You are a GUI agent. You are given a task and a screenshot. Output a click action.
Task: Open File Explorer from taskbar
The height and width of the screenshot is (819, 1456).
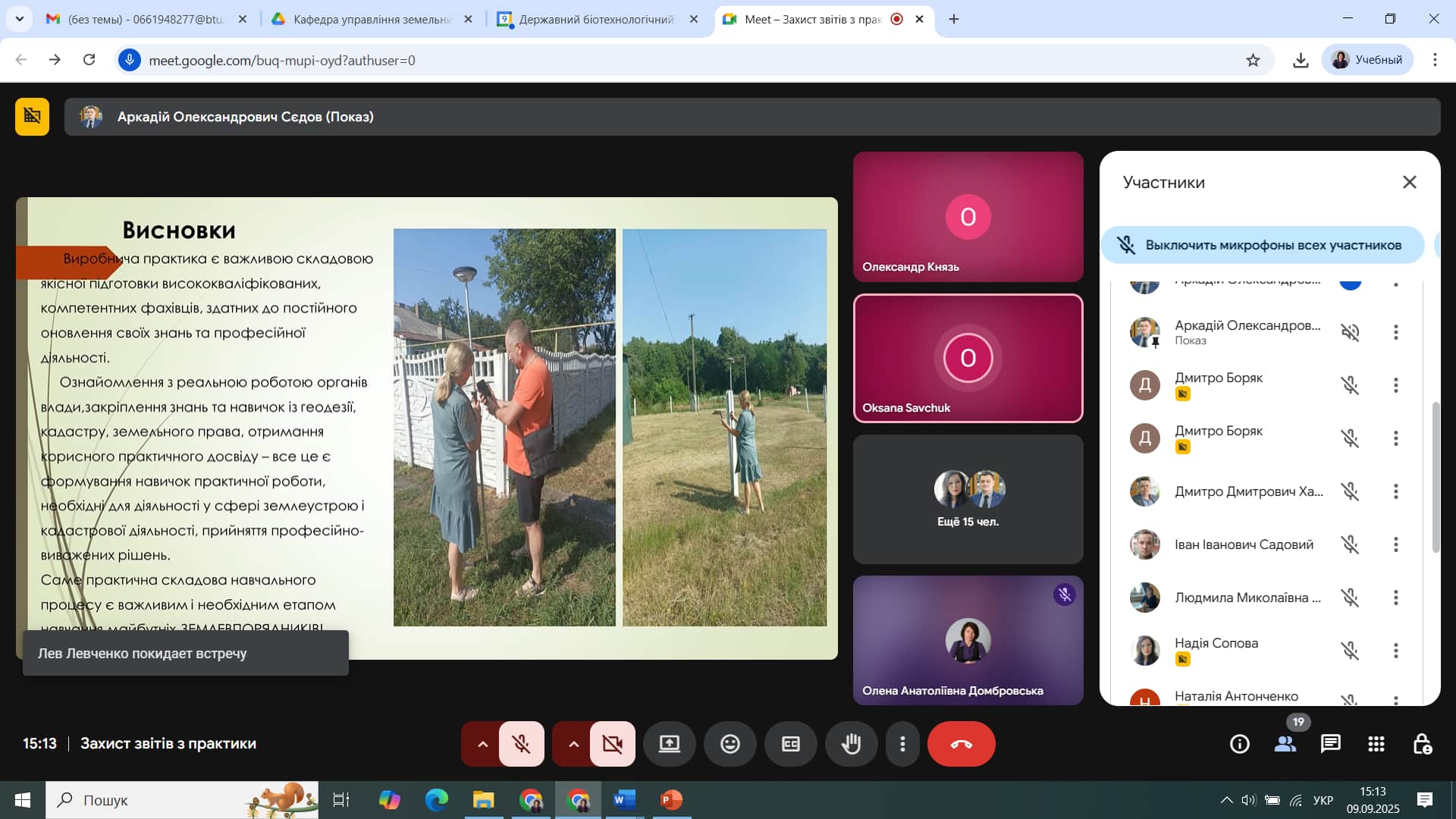[x=483, y=800]
